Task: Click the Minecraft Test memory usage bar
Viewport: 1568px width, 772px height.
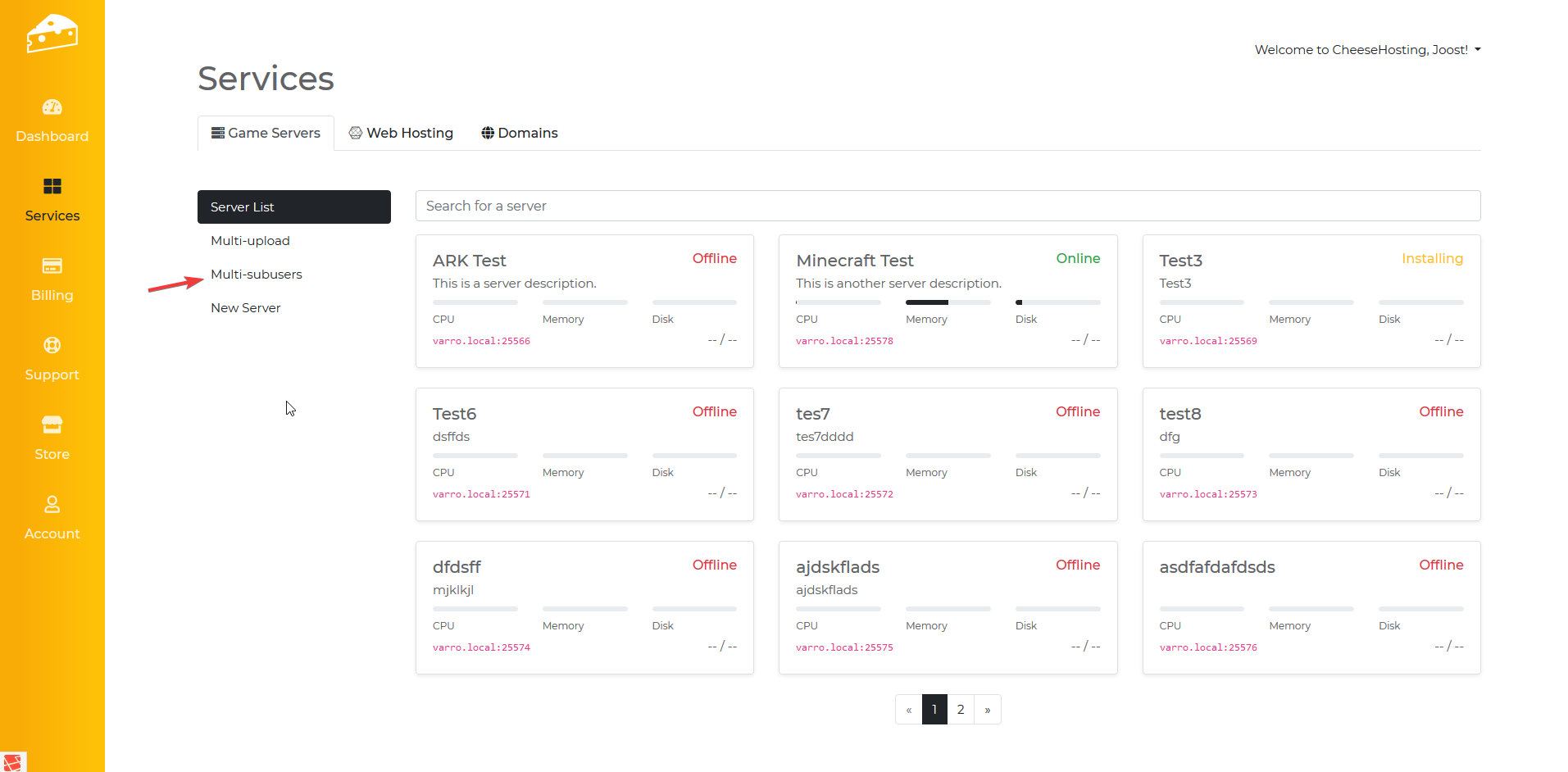Action: 948,302
